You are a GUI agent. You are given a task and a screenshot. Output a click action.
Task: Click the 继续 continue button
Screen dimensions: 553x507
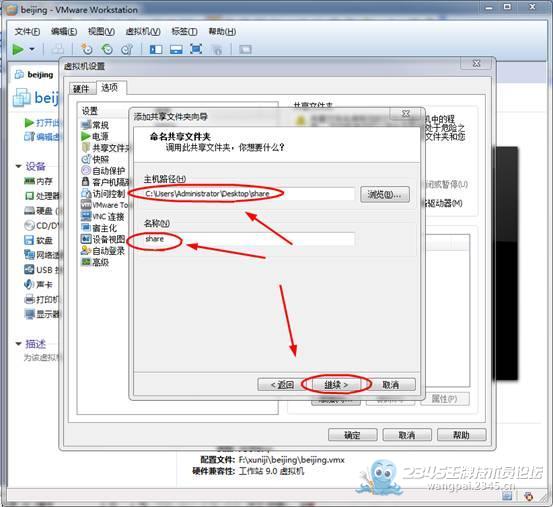[336, 385]
